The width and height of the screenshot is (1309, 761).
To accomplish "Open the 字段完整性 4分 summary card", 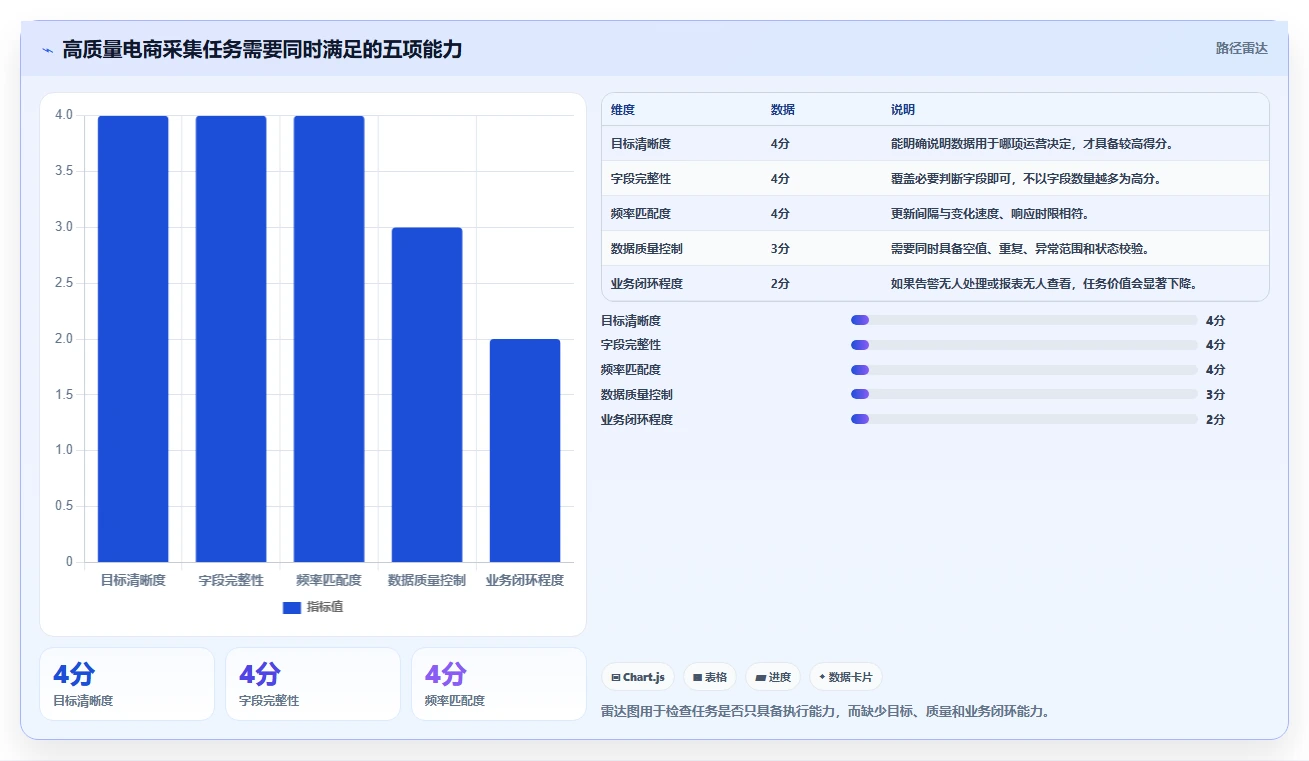I will click(313, 684).
